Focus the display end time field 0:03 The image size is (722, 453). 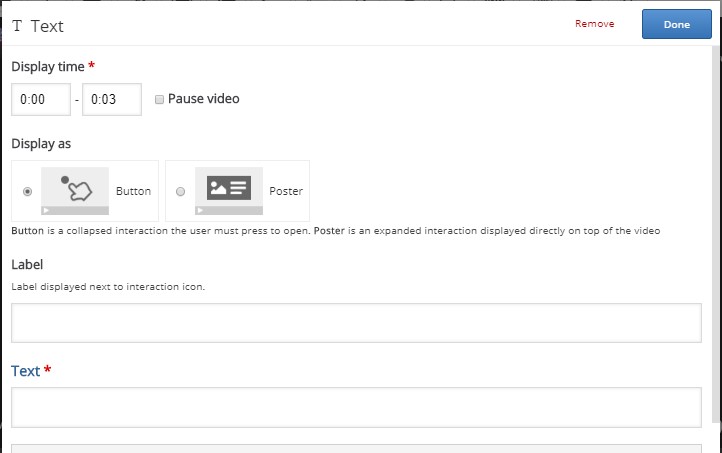pyautogui.click(x=111, y=100)
